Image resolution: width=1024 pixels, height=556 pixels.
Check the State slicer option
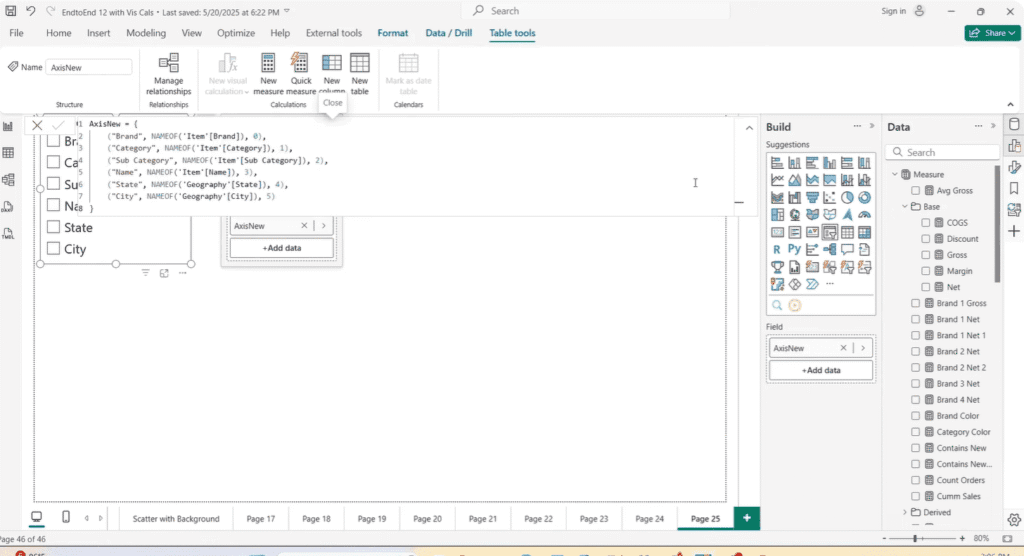tap(54, 227)
